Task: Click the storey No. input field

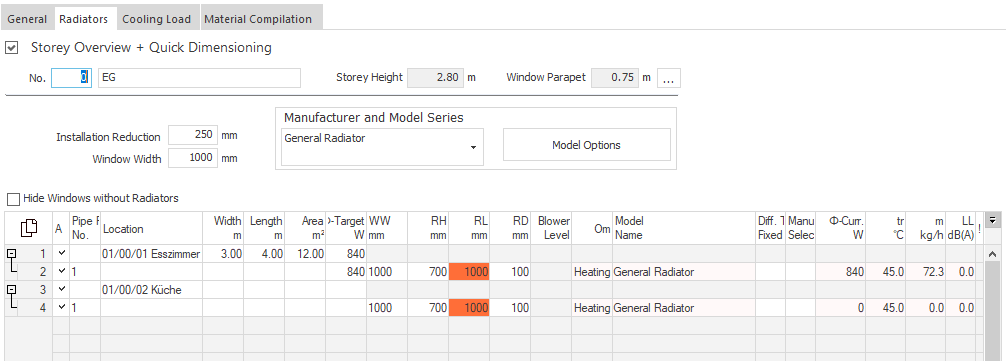Action: [x=72, y=78]
